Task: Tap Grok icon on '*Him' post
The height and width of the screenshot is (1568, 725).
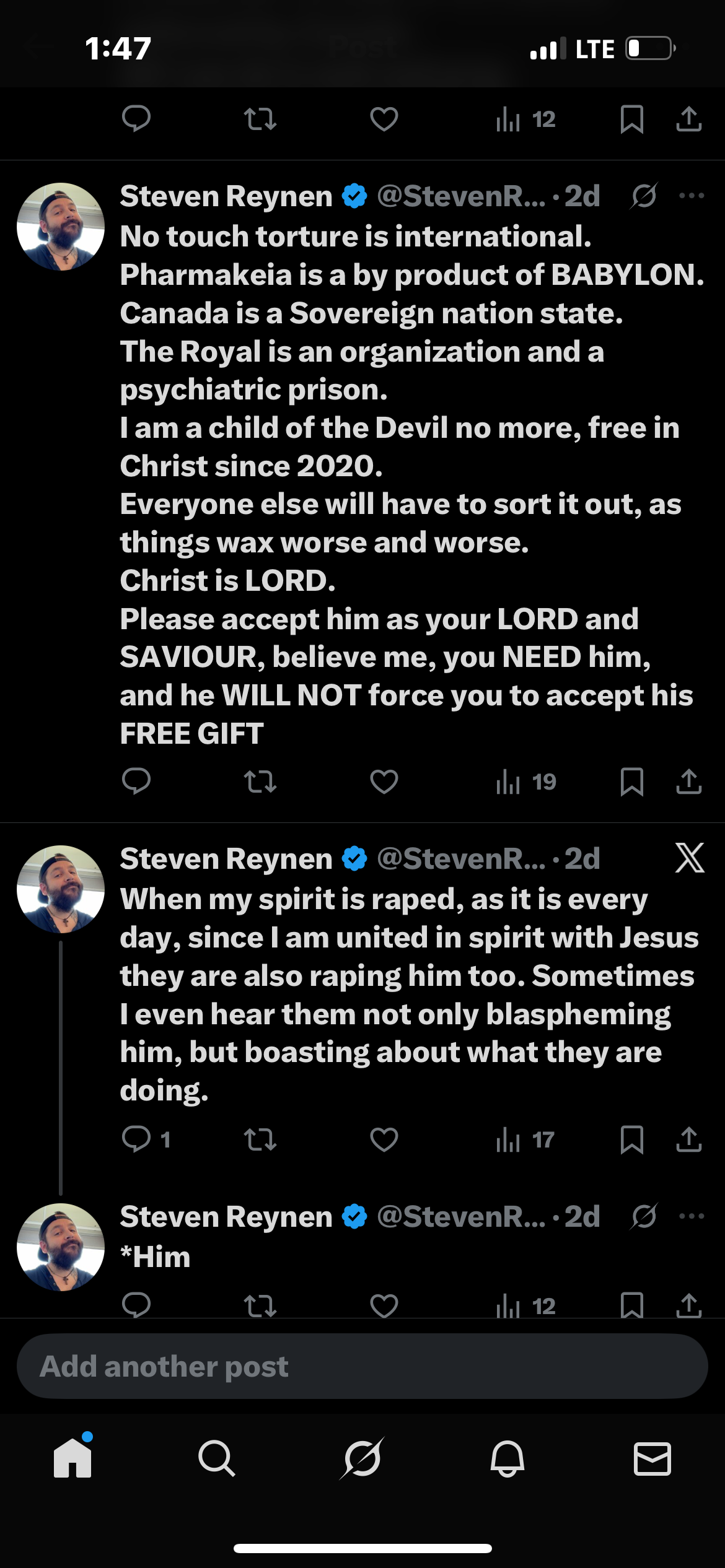Action: [x=644, y=1216]
